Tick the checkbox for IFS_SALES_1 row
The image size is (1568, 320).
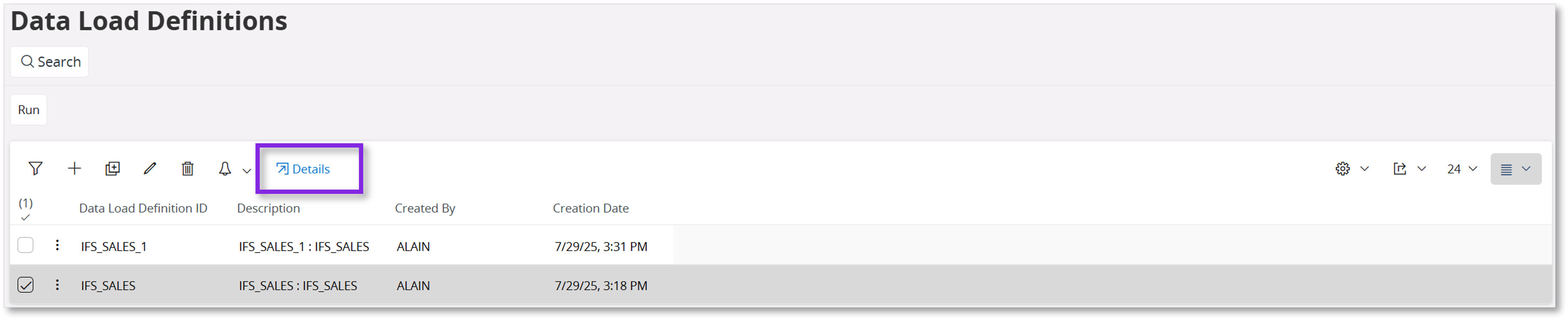pyautogui.click(x=26, y=245)
